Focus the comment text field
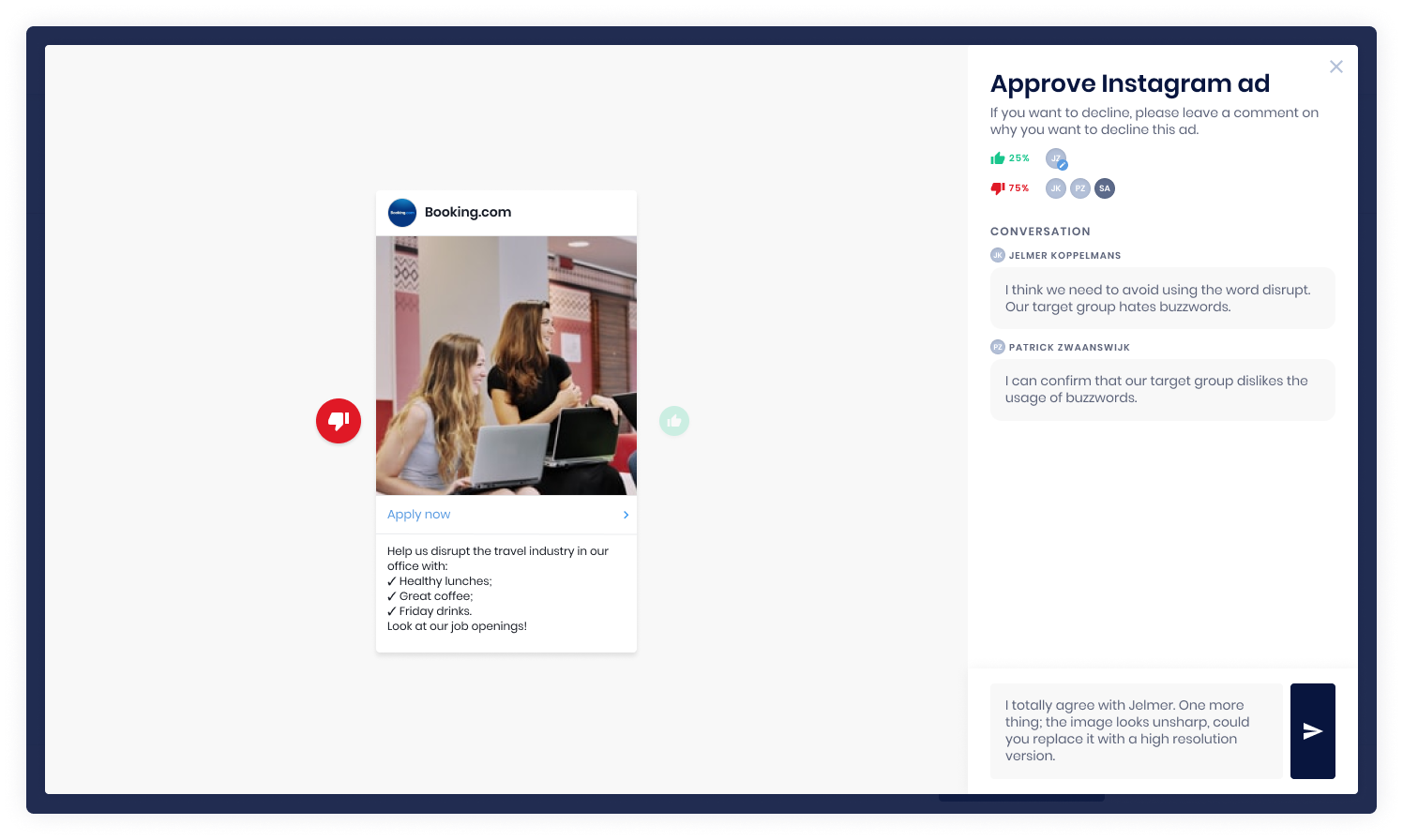The height and width of the screenshot is (840, 1403). 1137,731
